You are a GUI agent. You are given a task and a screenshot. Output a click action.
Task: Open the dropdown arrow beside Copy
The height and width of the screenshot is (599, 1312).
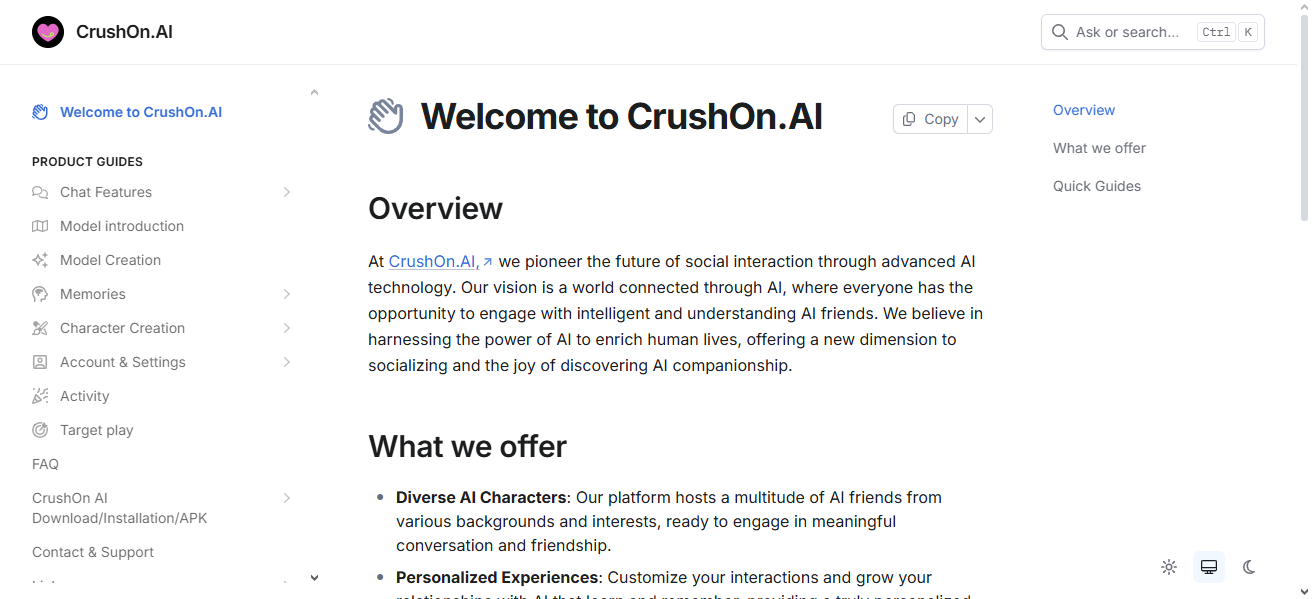980,119
